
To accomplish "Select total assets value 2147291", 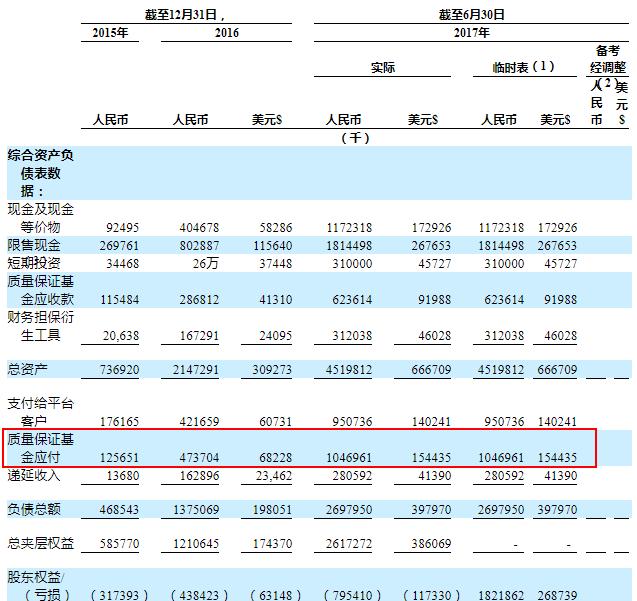I will (x=196, y=369).
